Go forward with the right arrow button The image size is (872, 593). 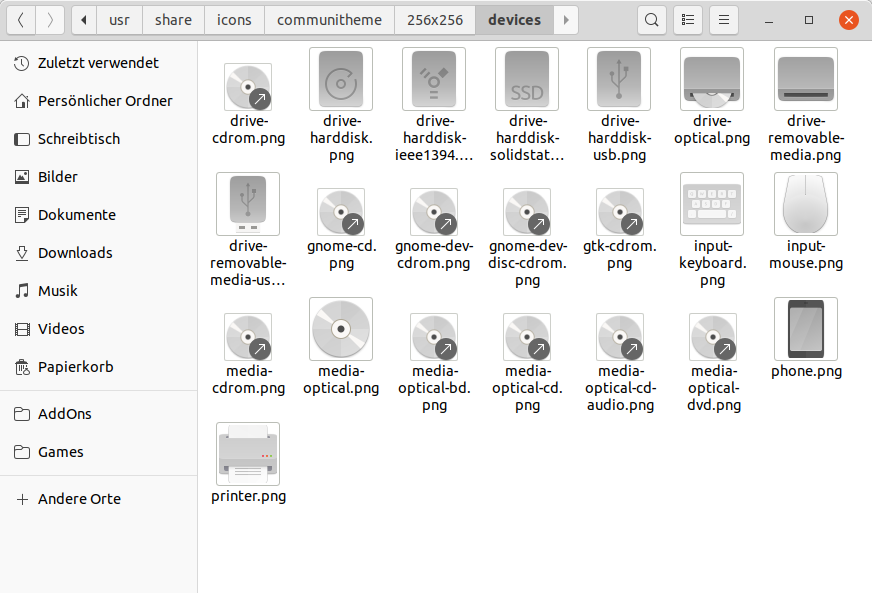(50, 20)
